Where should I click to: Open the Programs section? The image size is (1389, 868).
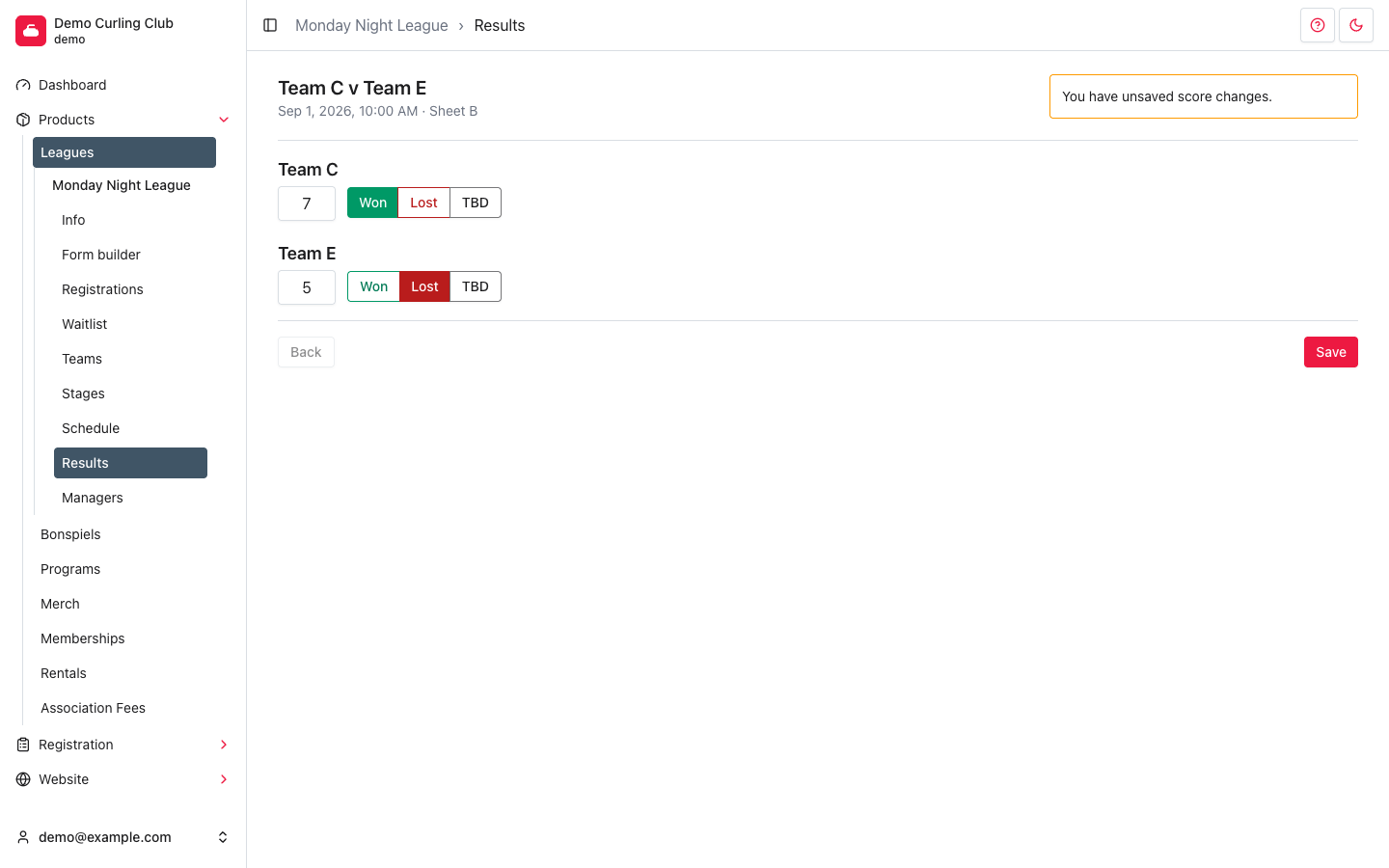tap(124, 569)
